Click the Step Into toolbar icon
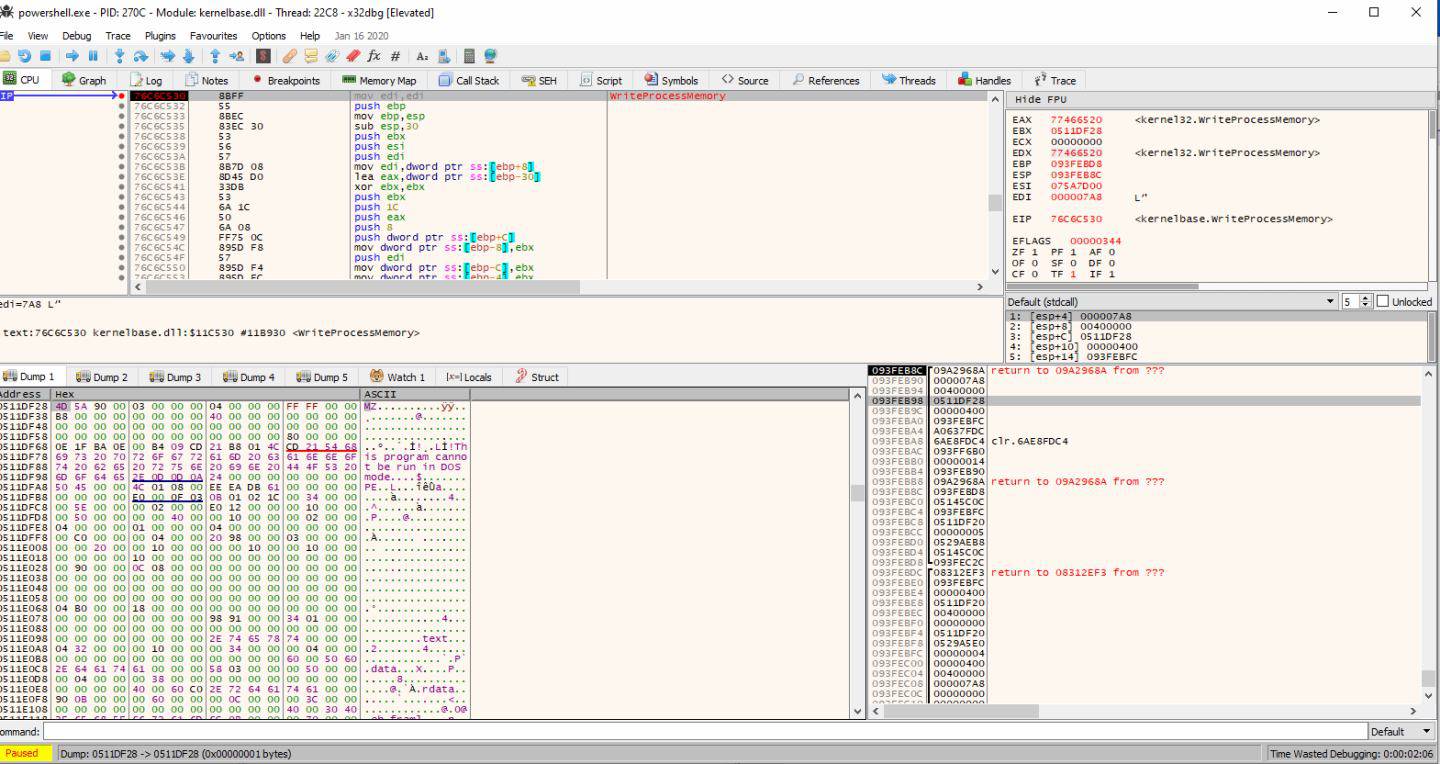 120,57
